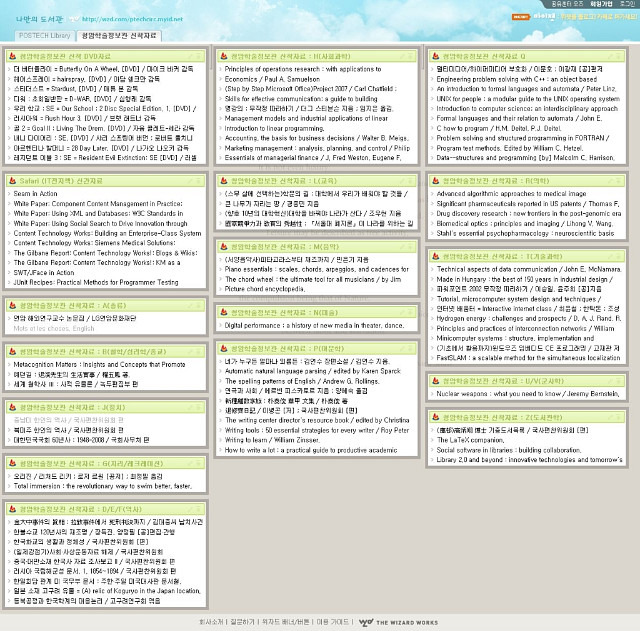This screenshot has width=640, height=631.
Task: Click the wzd logo icon before the URL
Action: click(x=74, y=19)
